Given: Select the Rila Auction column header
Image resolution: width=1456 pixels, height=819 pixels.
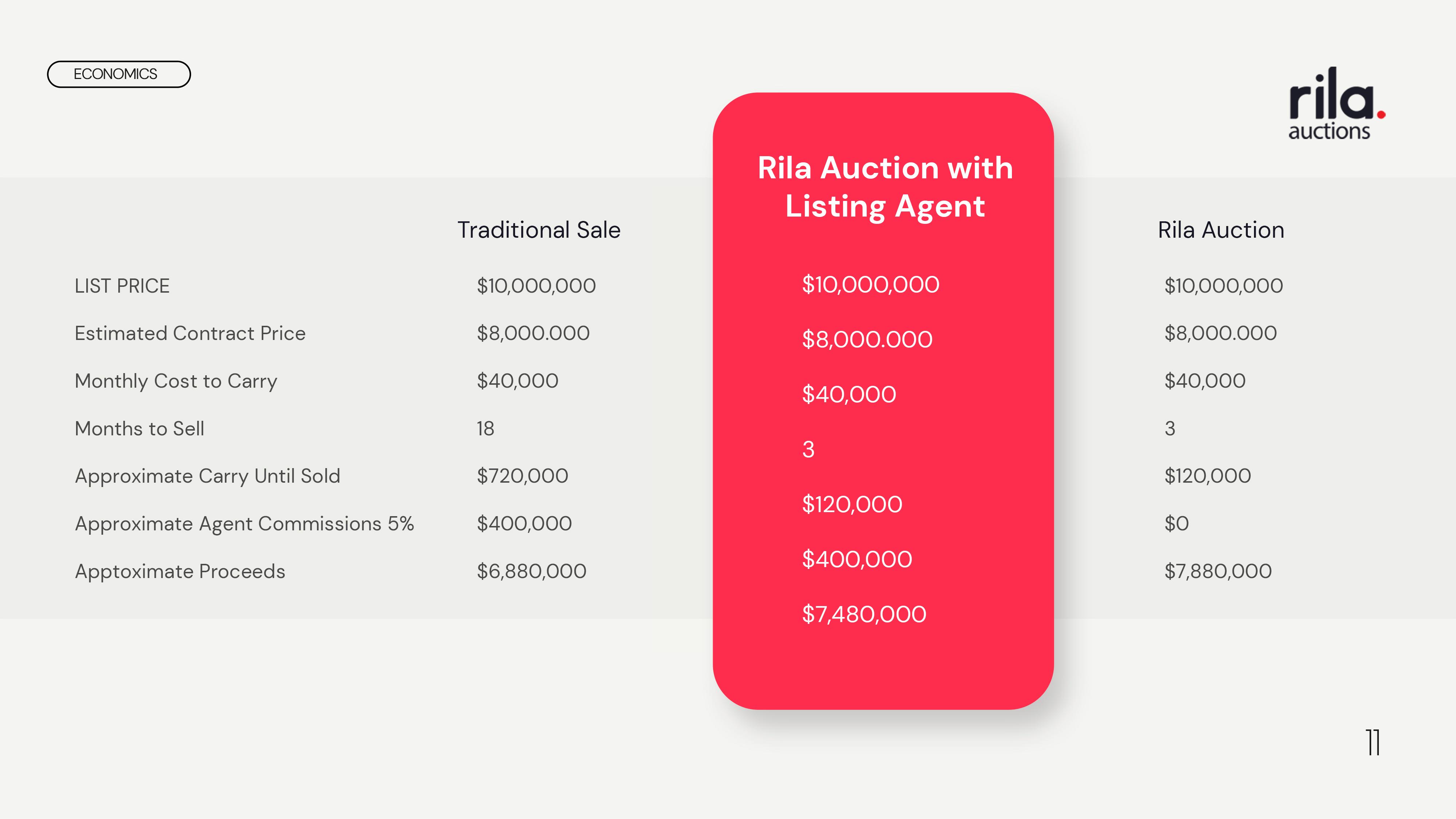Looking at the screenshot, I should (1221, 230).
